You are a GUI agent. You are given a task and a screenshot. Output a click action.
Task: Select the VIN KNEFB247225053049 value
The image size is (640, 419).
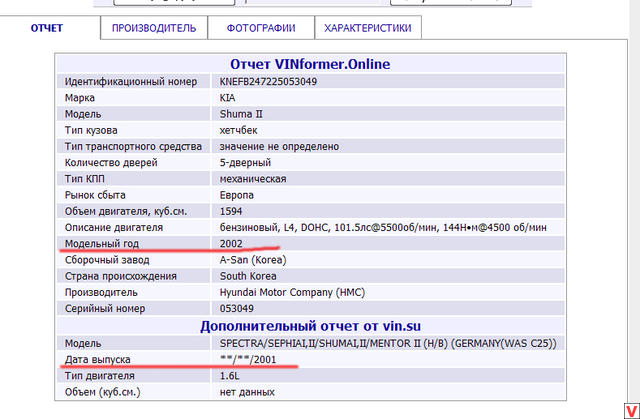click(x=268, y=82)
